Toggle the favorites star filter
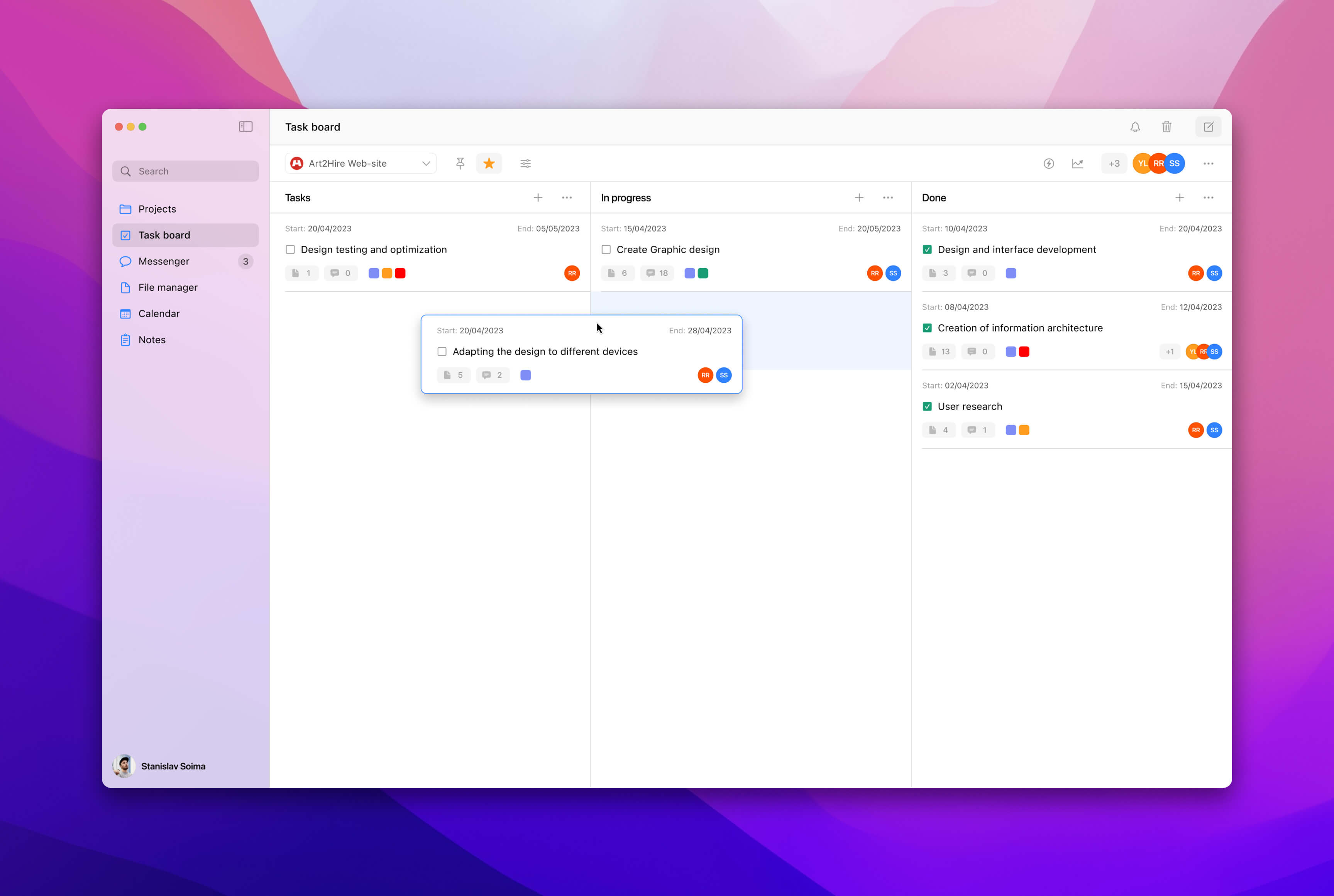 pyautogui.click(x=489, y=164)
